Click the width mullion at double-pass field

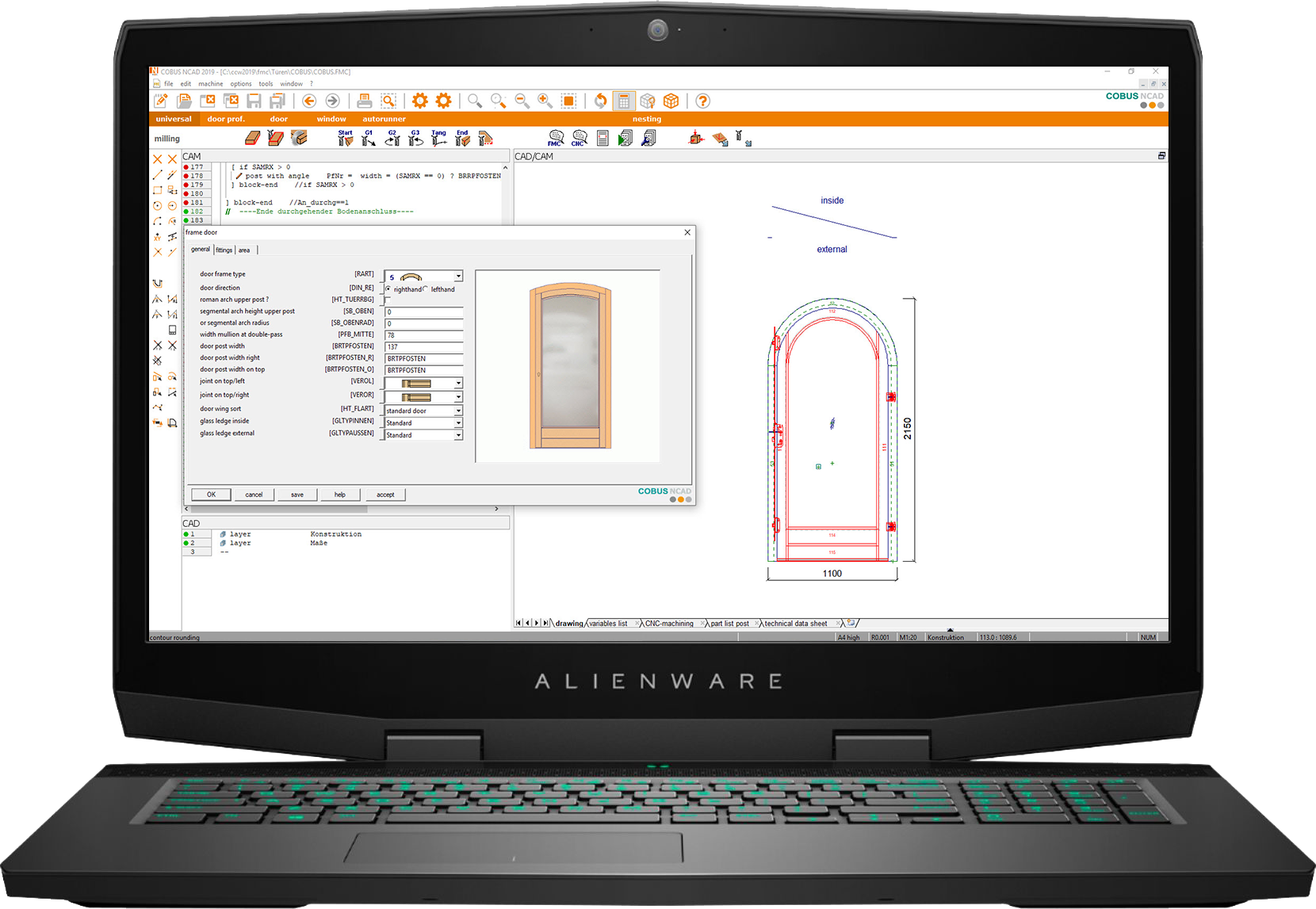(x=423, y=335)
